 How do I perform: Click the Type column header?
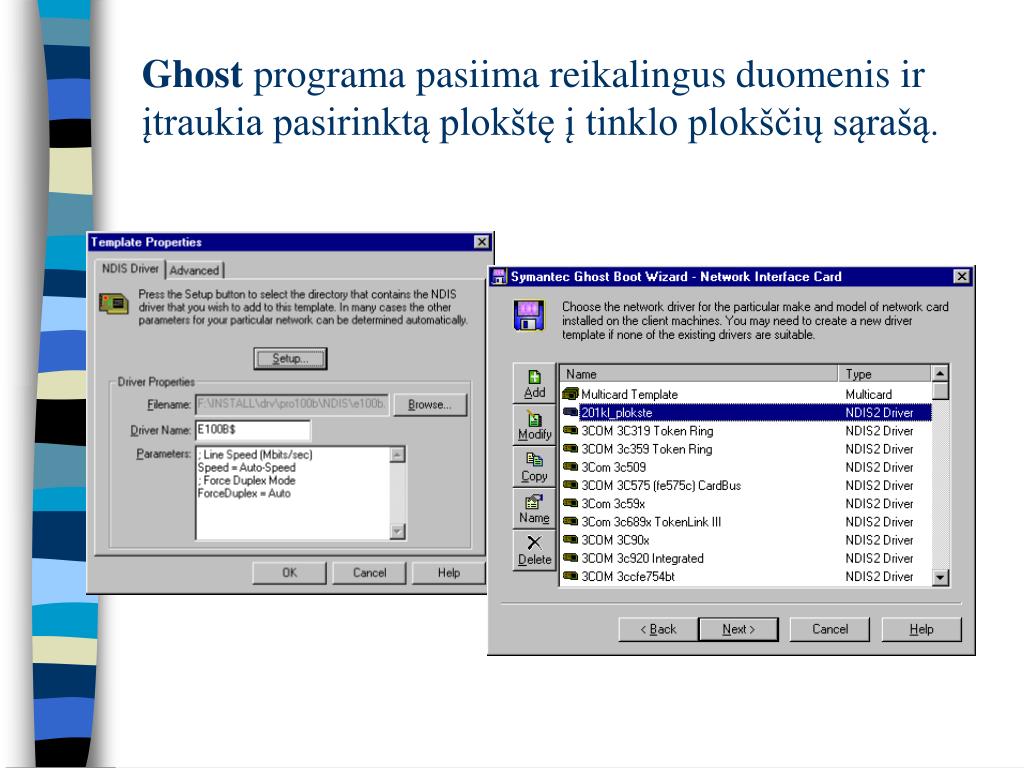885,374
